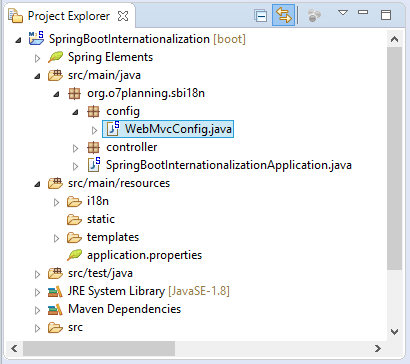Click the SpringBootInternationalization project icon
This screenshot has height=364, width=410.
click(36, 38)
